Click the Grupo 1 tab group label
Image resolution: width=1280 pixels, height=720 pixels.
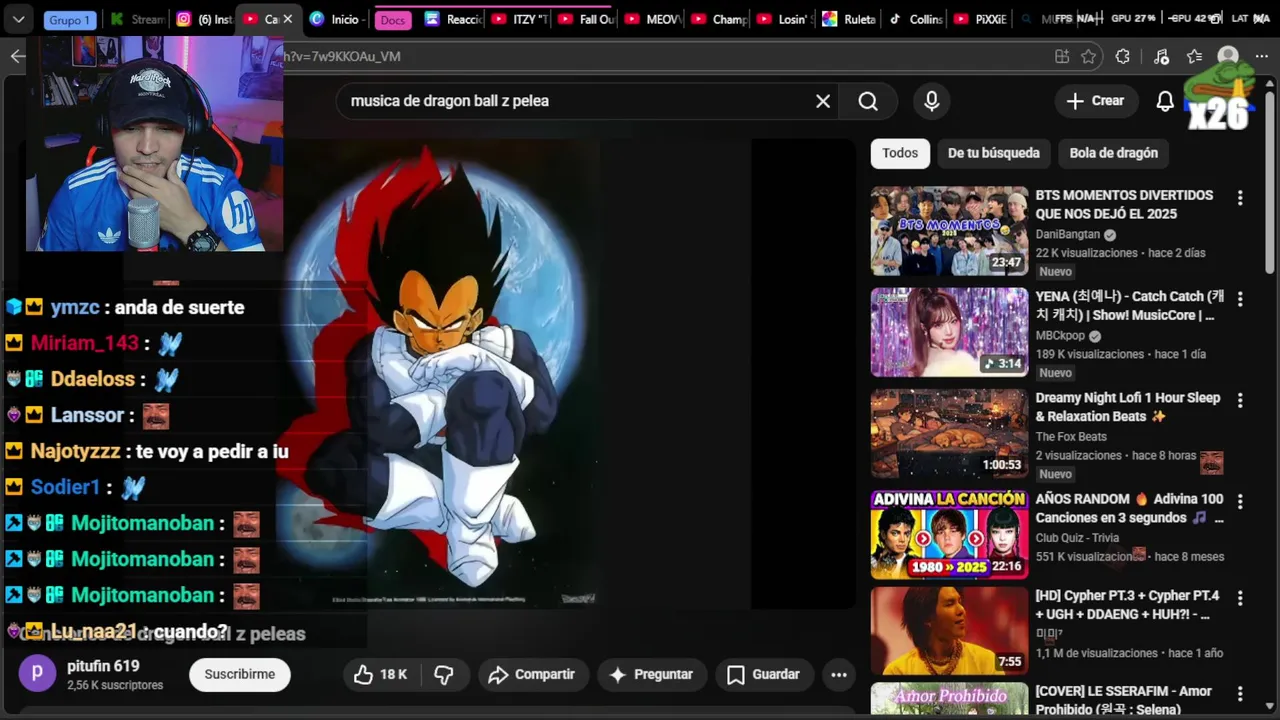[x=70, y=20]
